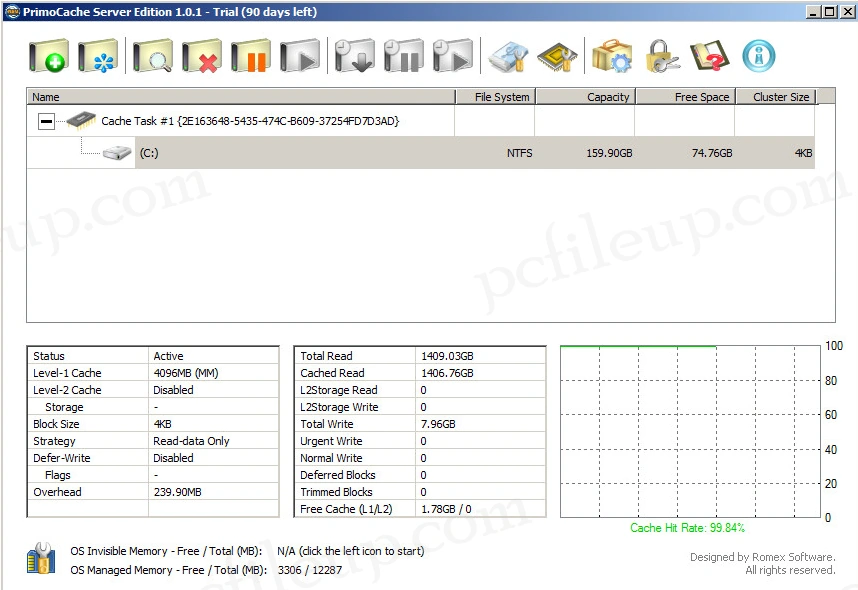The width and height of the screenshot is (858, 590).
Task: Click the grey clock drive down-arrow icon
Action: click(355, 56)
